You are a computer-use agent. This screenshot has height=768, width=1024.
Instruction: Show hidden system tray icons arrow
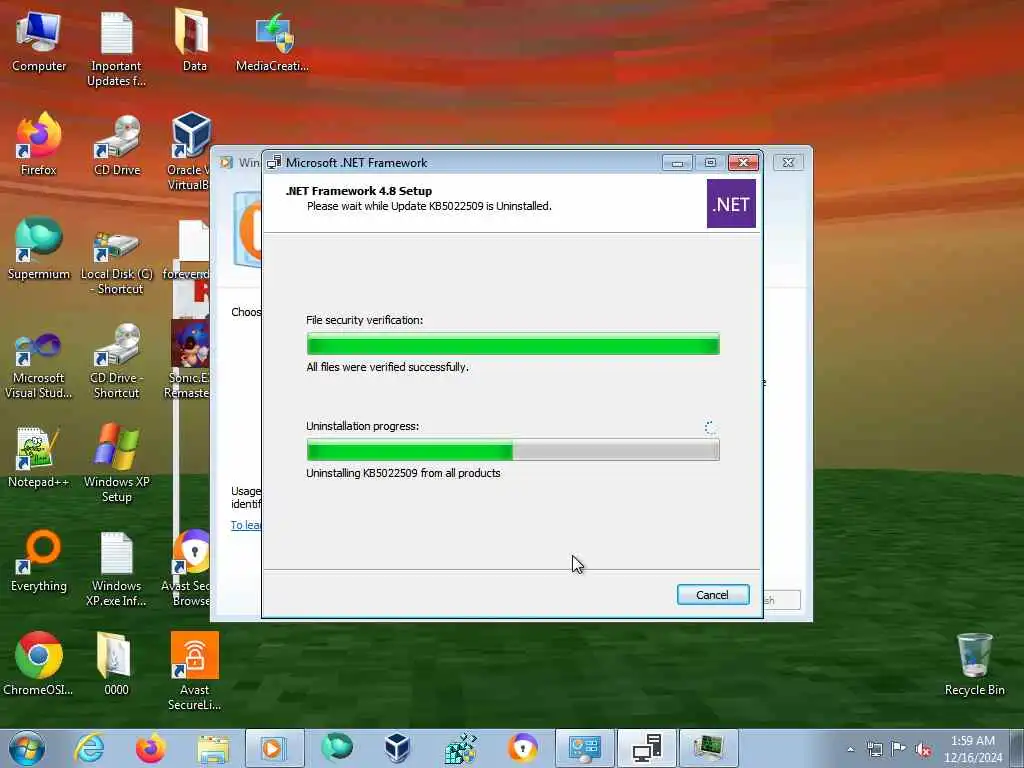850,749
